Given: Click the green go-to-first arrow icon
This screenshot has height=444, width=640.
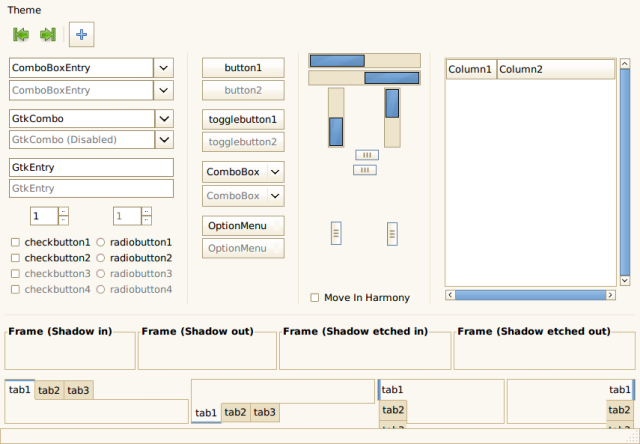Looking at the screenshot, I should pos(21,34).
